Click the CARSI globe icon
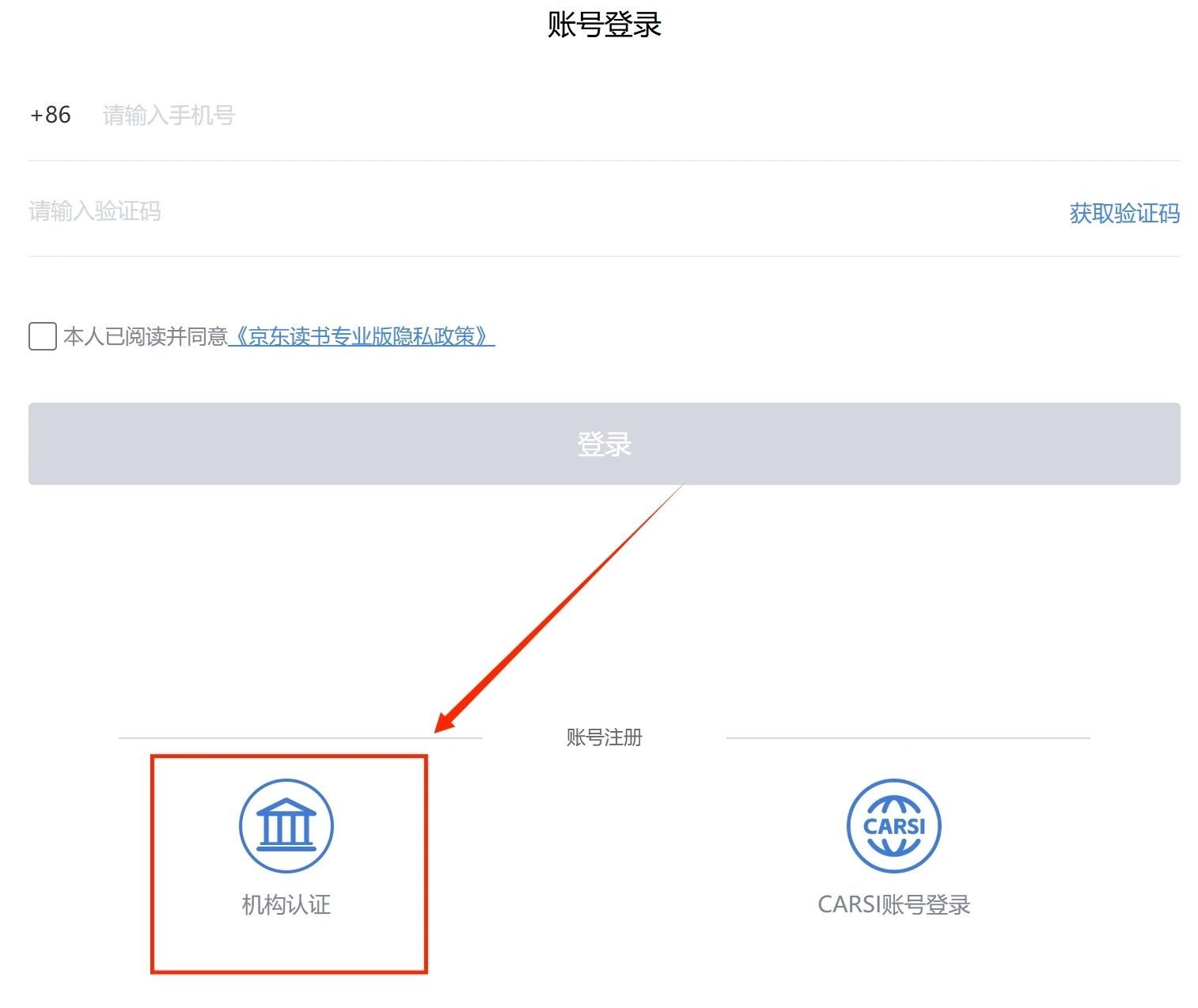The image size is (1198, 1008). (x=893, y=825)
